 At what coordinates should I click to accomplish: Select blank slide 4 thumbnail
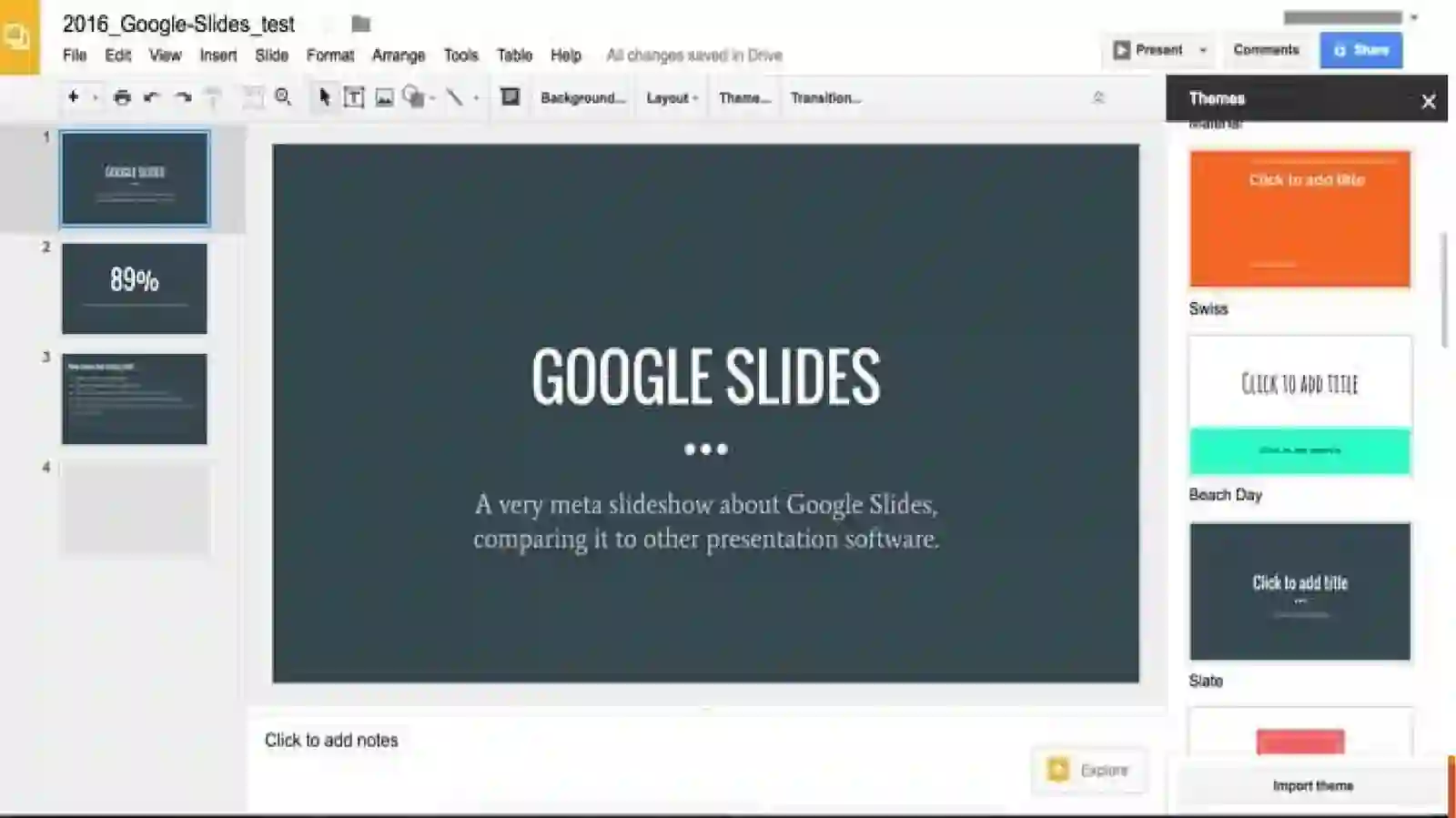[135, 509]
